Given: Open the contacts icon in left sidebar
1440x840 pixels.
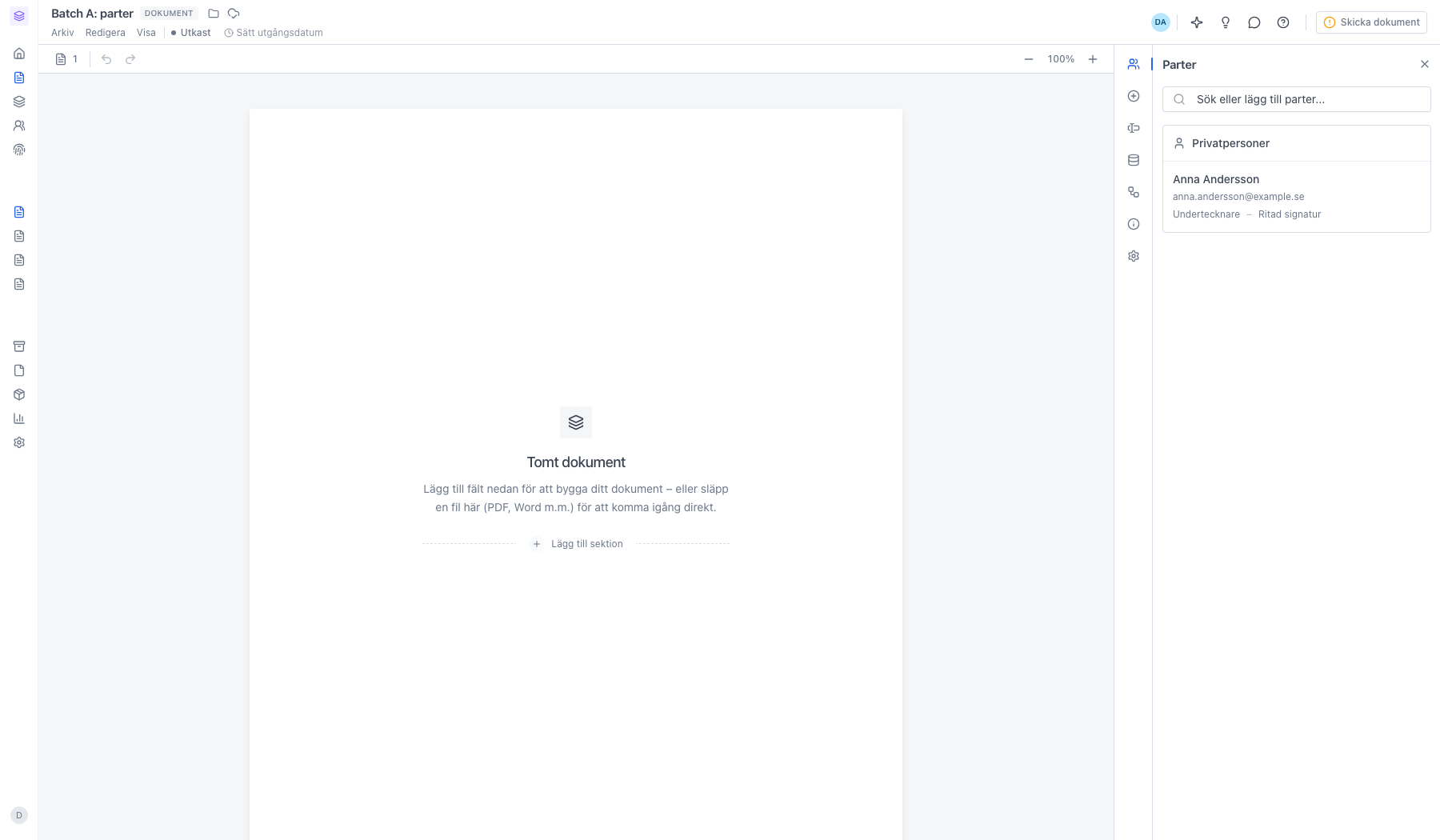Looking at the screenshot, I should coord(19,126).
